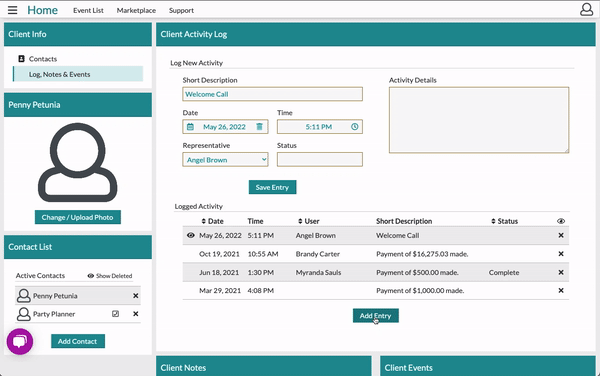Click the Client Events panel header

(488, 366)
